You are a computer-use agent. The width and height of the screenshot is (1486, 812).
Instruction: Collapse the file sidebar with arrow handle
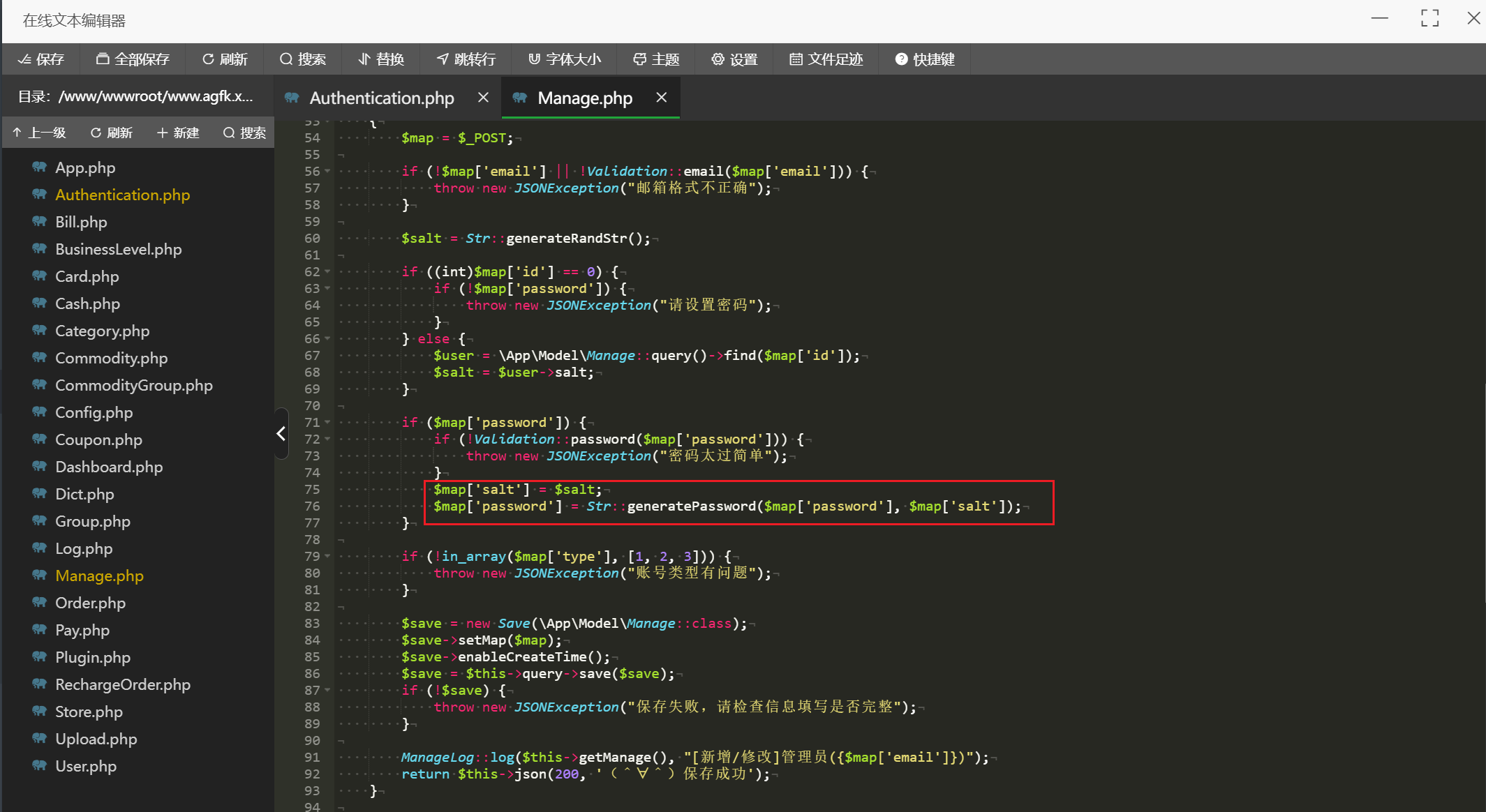coord(281,433)
